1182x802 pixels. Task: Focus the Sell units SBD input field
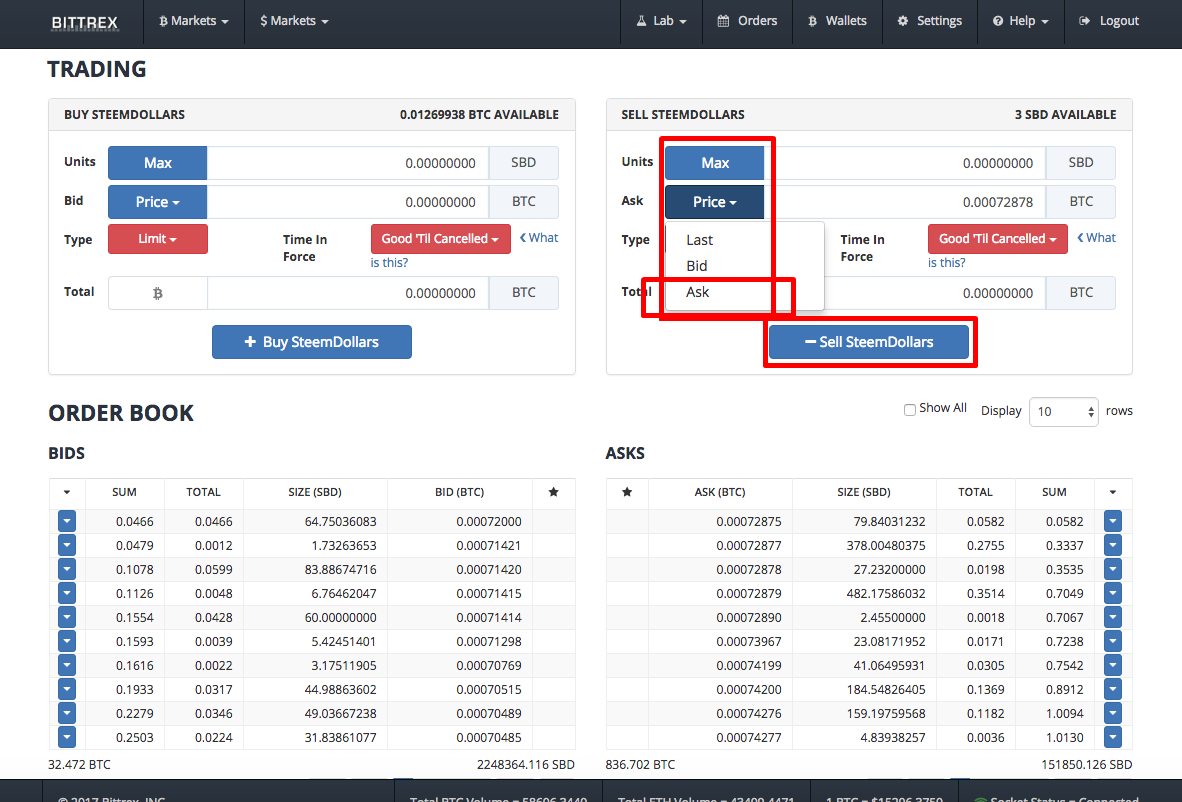(x=905, y=163)
